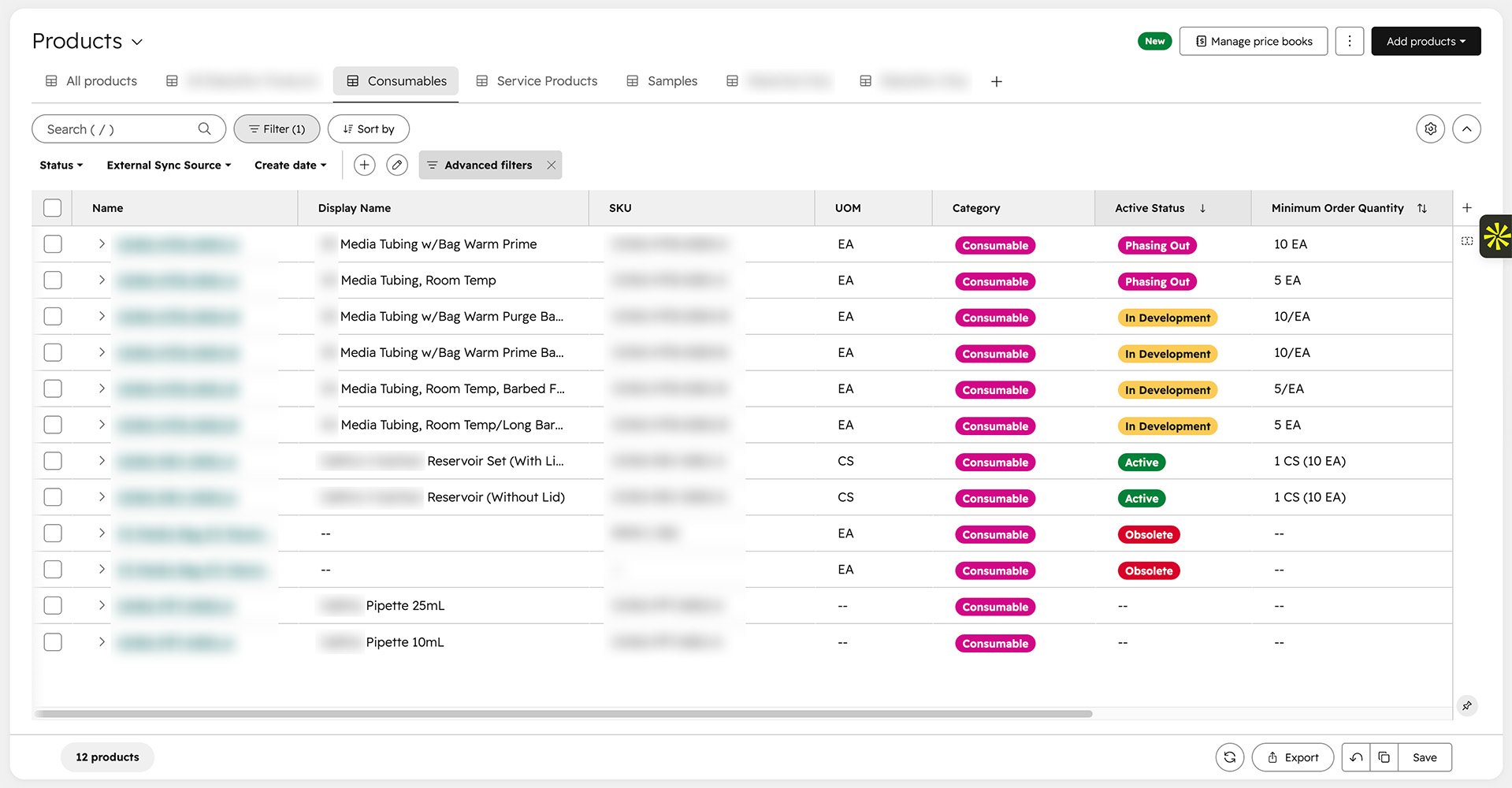Click the Save button

click(1425, 757)
